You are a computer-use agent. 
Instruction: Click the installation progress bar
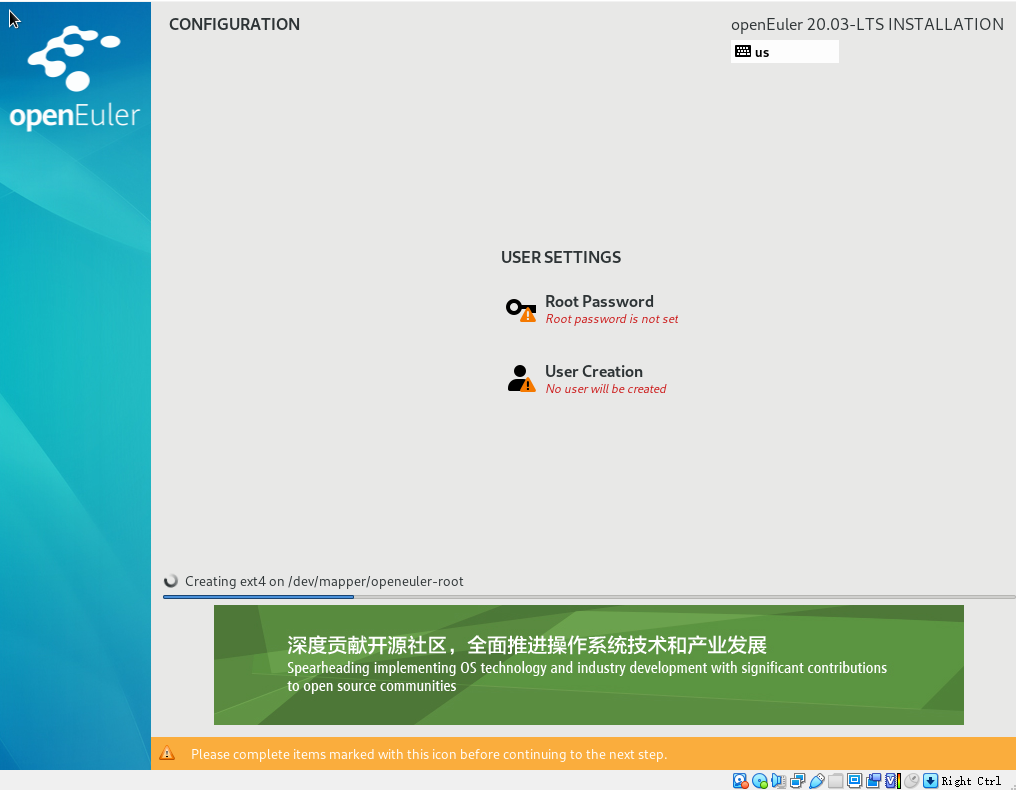588,597
